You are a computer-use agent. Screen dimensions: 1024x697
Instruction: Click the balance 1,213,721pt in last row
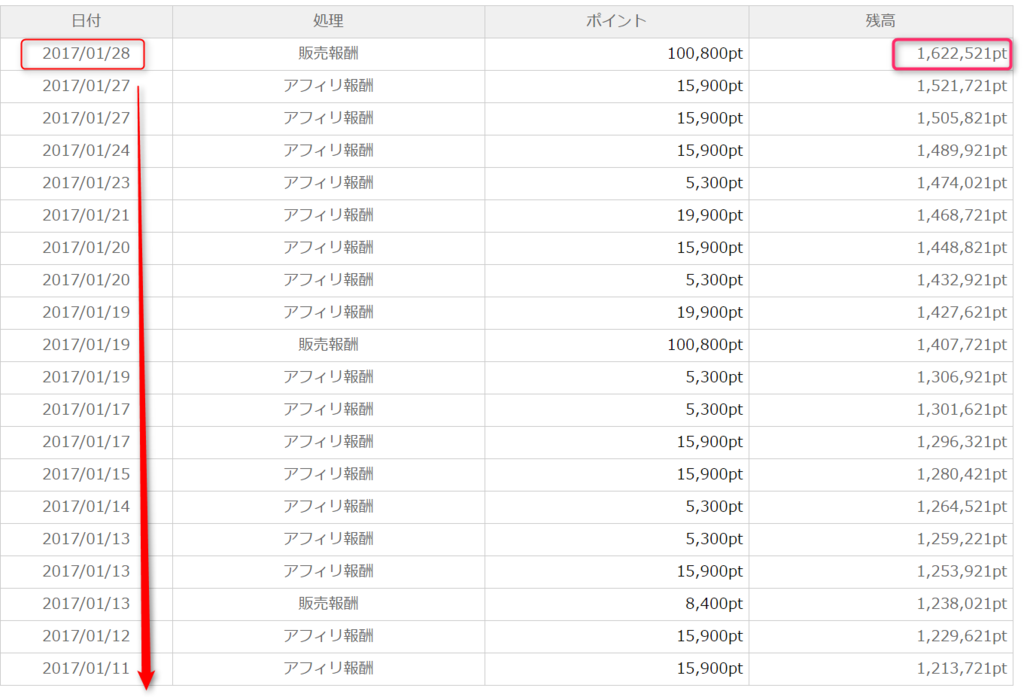tap(961, 668)
